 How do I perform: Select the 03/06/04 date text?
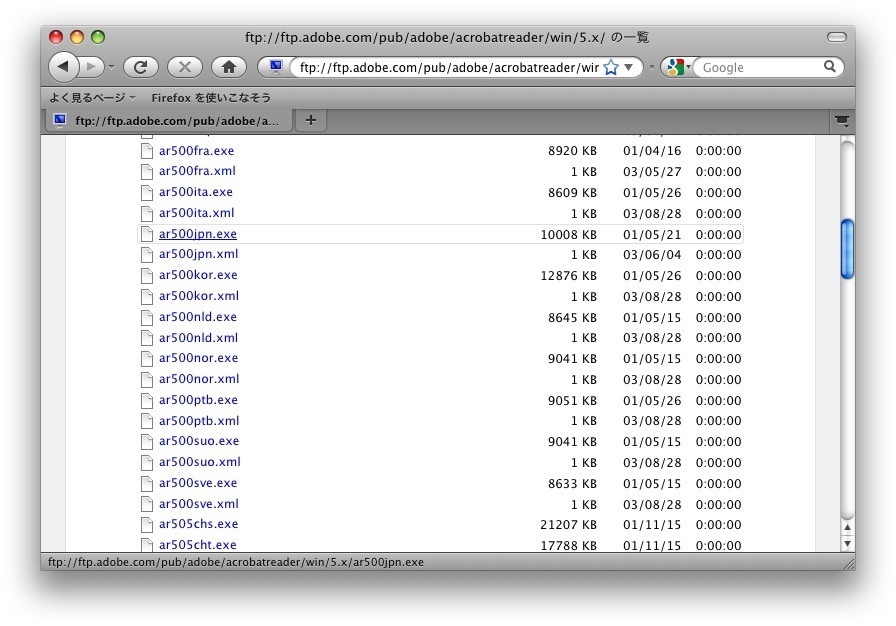click(x=652, y=255)
